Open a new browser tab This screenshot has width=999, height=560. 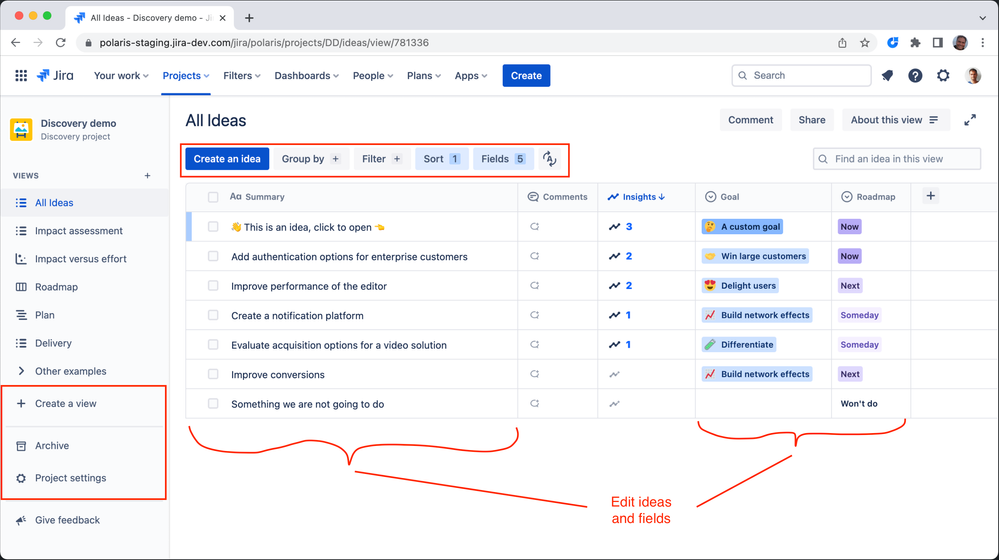click(x=249, y=18)
